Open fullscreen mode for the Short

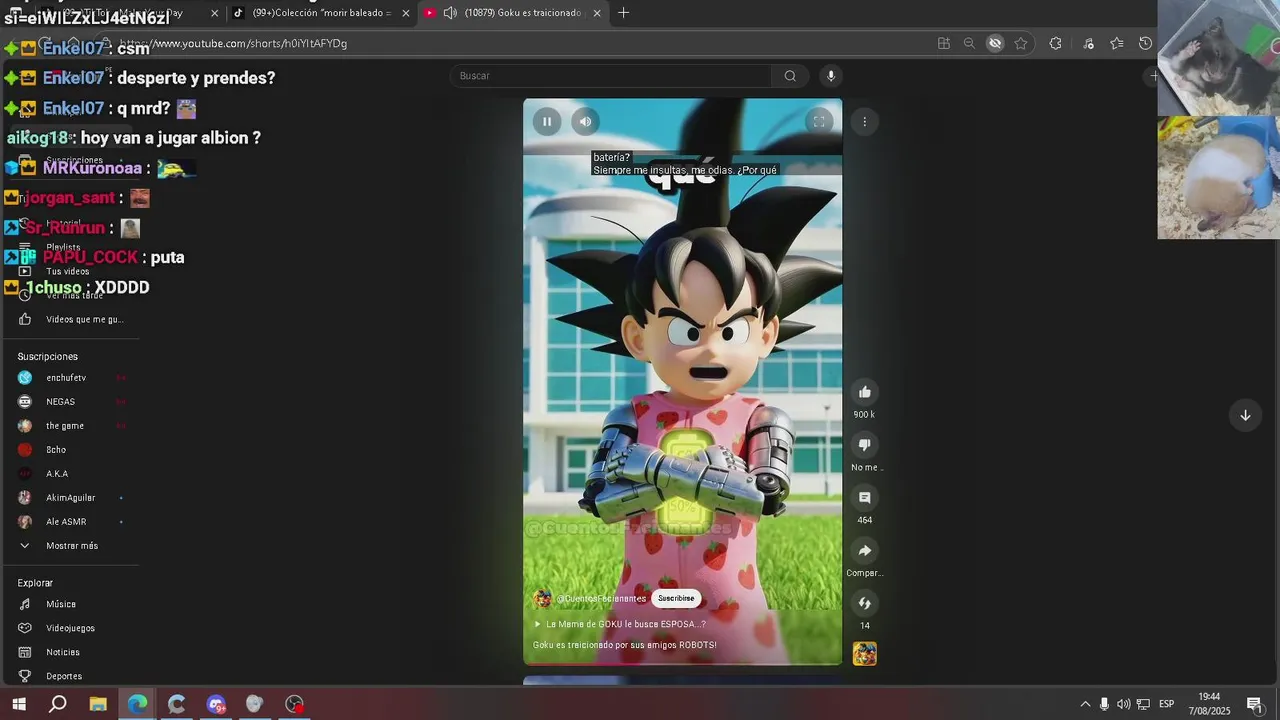(x=819, y=122)
